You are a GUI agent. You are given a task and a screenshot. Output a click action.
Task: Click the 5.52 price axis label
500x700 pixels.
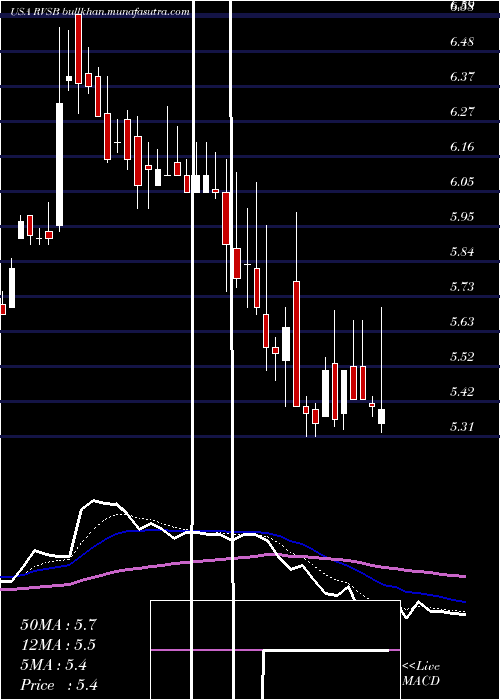click(x=462, y=356)
